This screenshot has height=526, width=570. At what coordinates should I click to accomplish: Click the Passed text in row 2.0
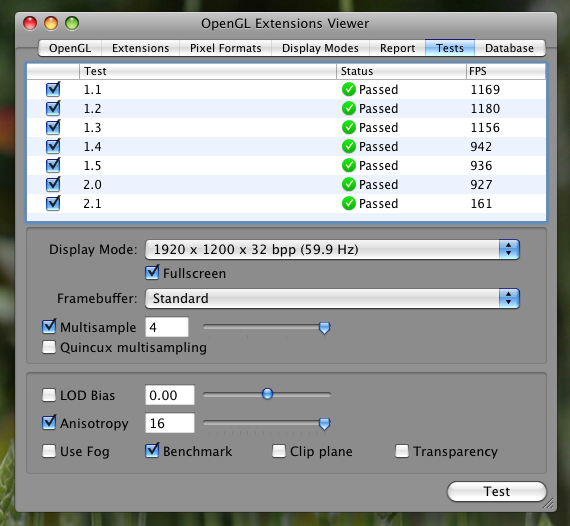378,184
